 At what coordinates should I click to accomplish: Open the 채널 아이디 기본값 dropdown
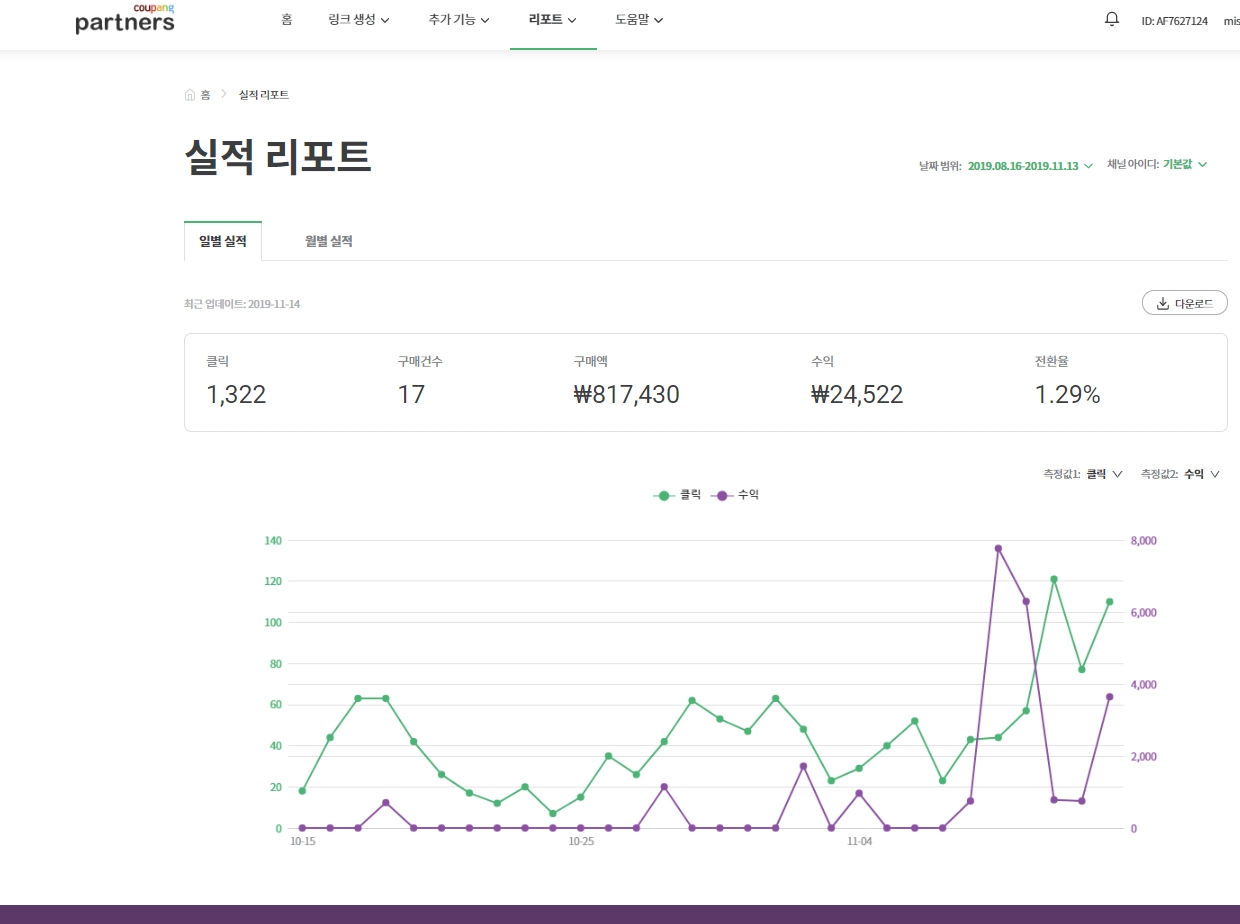click(x=1185, y=164)
